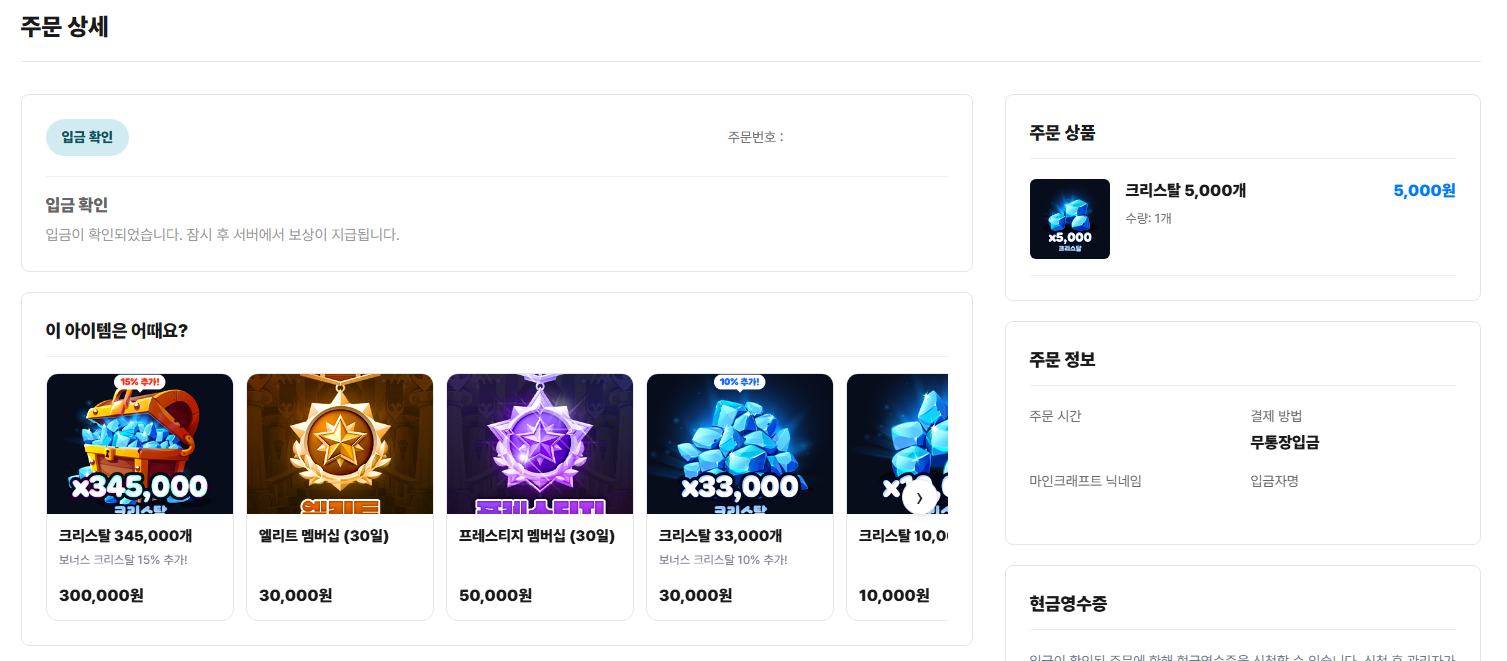Click the blue 5,000원 order price
The image size is (1507, 661).
(1424, 191)
